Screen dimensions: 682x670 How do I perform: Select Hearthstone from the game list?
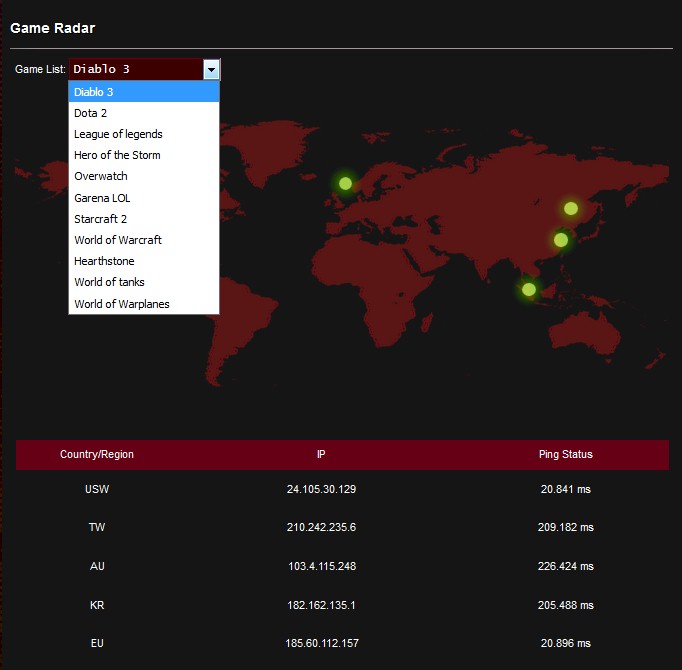coord(144,261)
